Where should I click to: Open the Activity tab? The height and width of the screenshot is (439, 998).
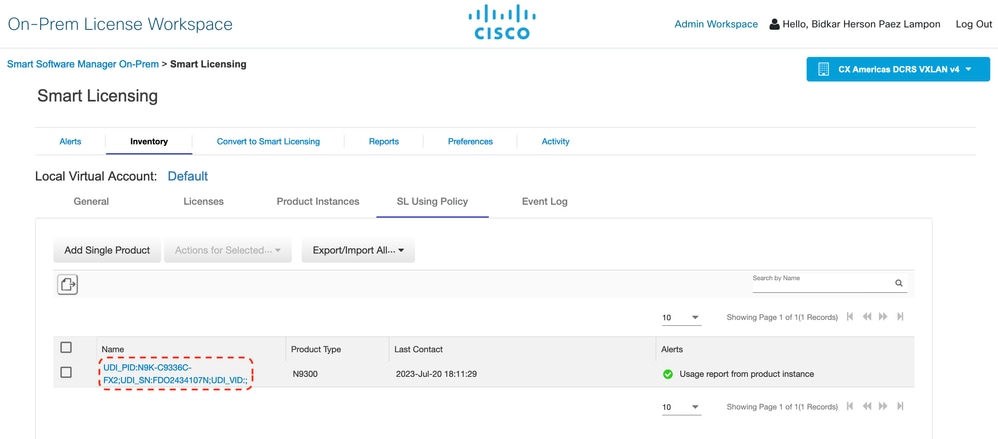[x=555, y=141]
